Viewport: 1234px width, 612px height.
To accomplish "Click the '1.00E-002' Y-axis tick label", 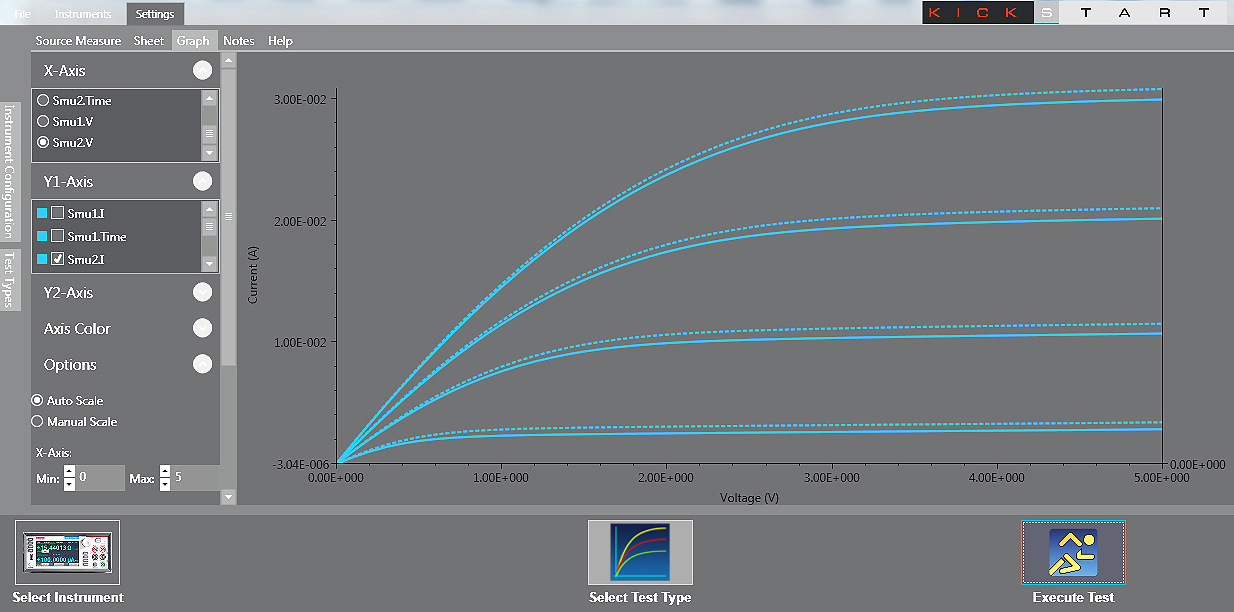I will click(x=298, y=341).
